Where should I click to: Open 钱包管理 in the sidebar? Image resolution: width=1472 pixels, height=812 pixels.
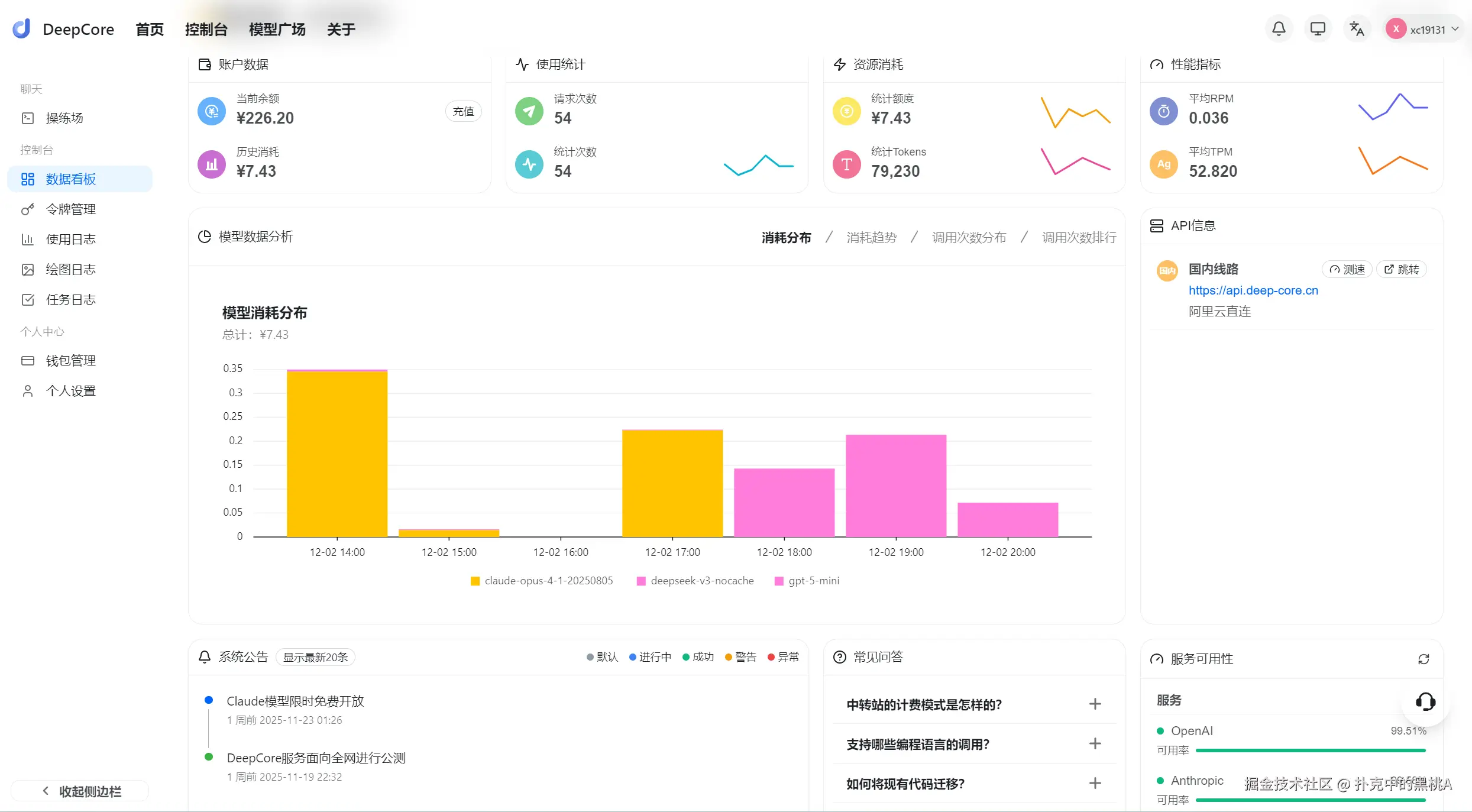(71, 361)
